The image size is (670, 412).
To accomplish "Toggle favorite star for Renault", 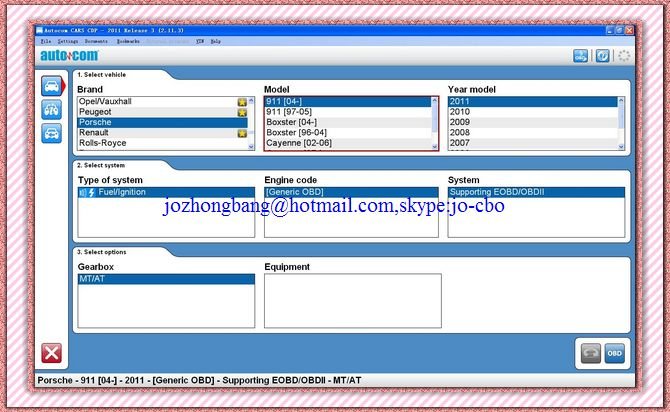I will coord(242,133).
